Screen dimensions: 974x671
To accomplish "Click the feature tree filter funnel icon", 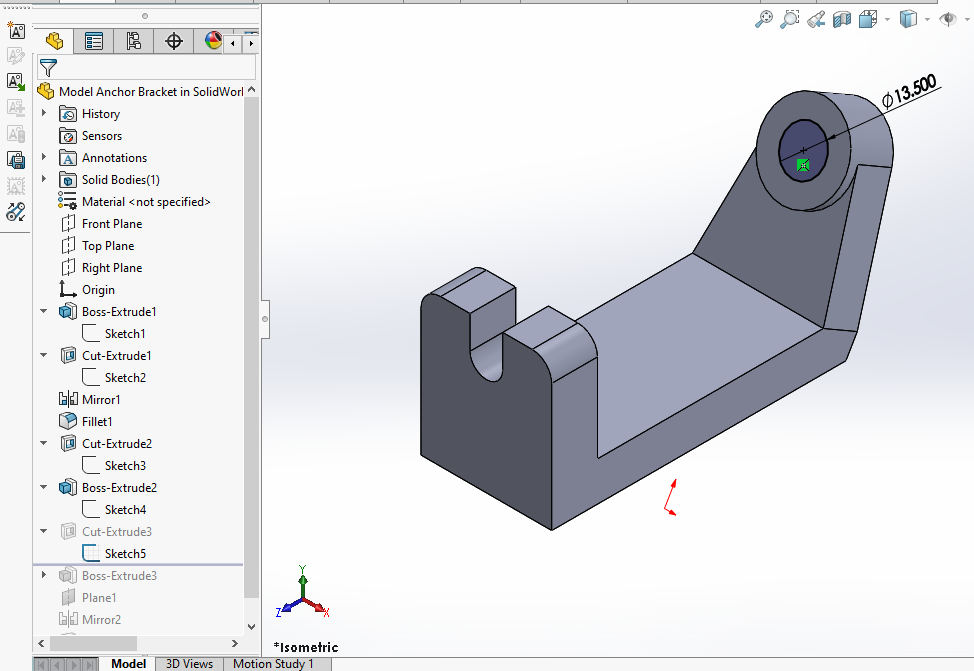I will click(x=47, y=68).
